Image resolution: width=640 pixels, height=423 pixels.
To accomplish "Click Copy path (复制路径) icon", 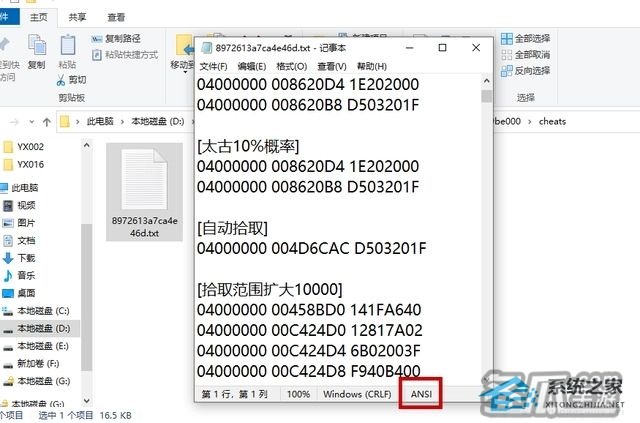I will coord(97,39).
